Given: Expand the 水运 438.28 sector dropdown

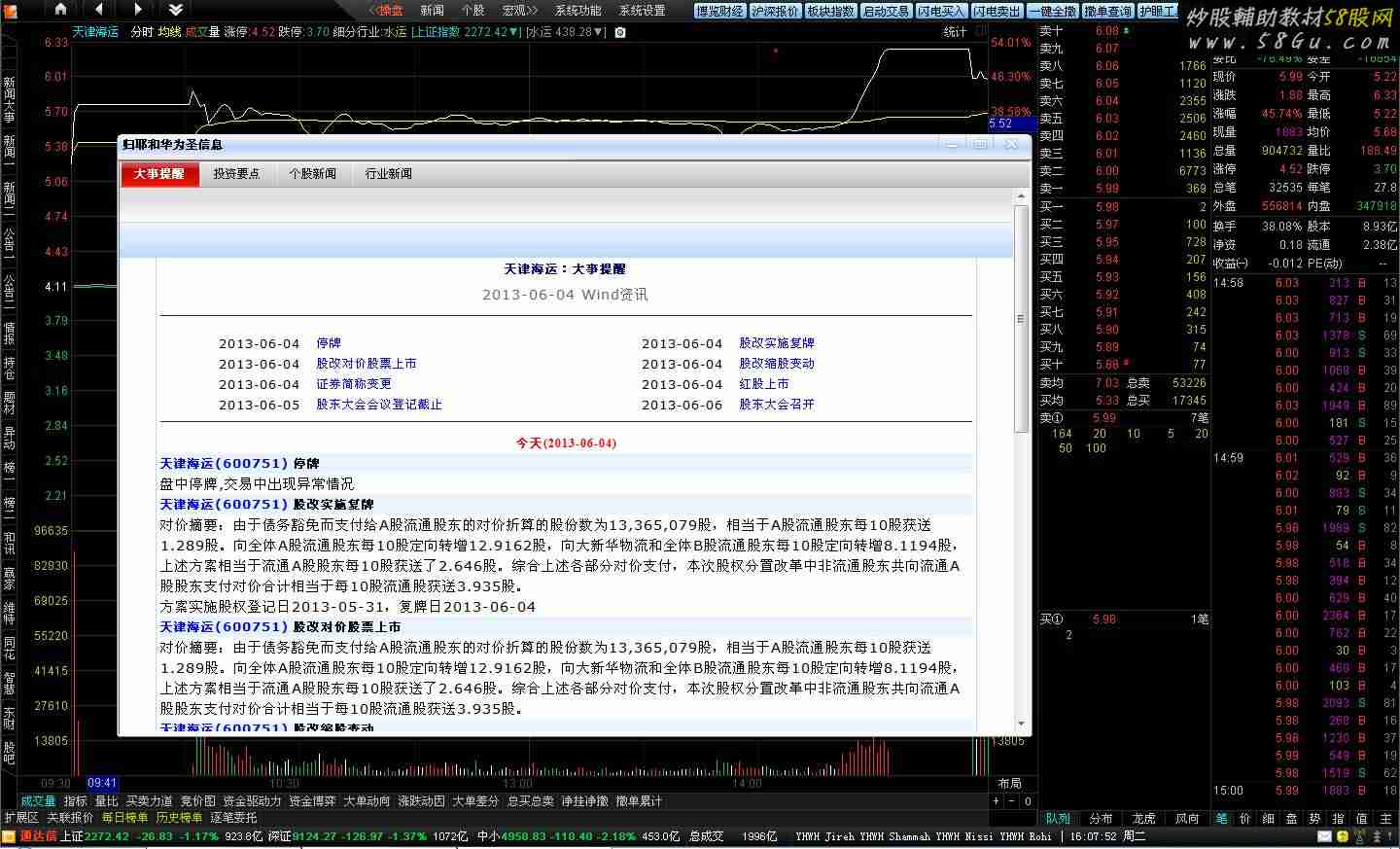Looking at the screenshot, I should click(568, 32).
